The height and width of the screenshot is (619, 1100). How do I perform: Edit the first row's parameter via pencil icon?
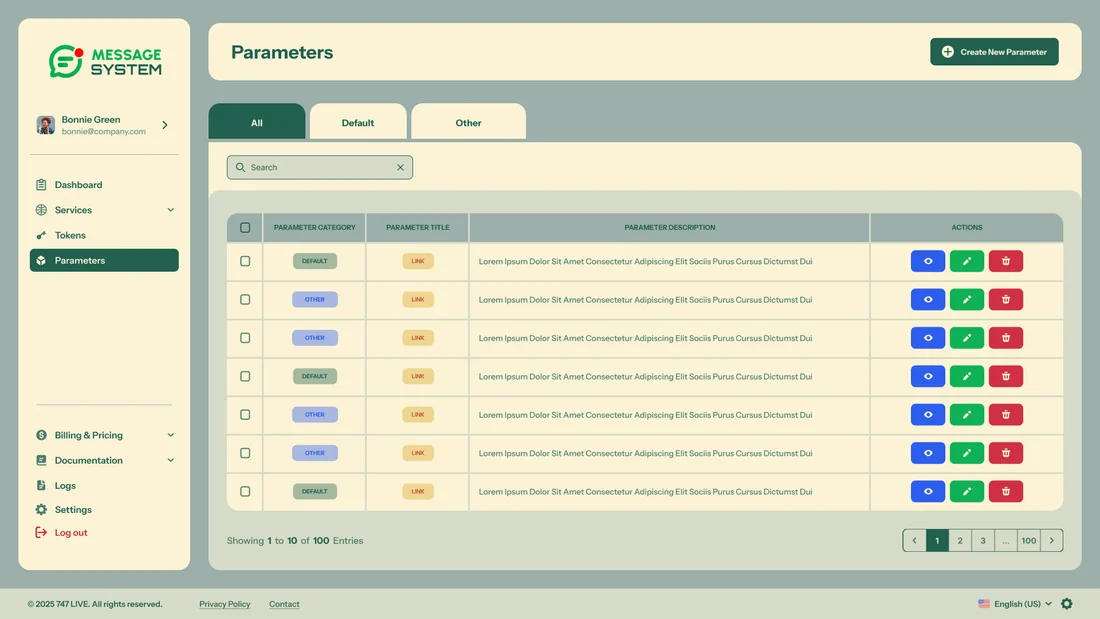click(x=967, y=261)
